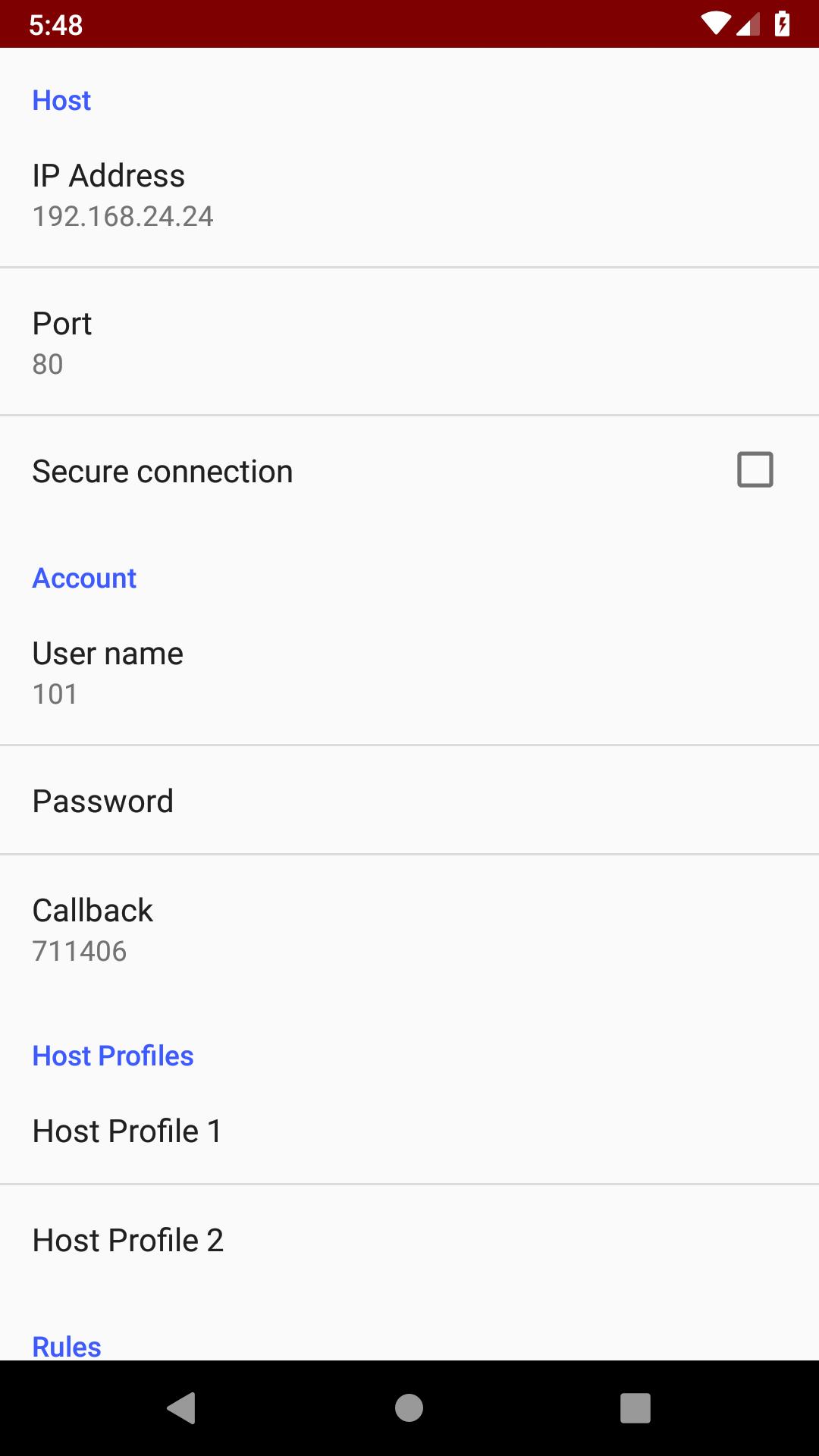Tap the Rules section header
The width and height of the screenshot is (819, 1456).
67,1346
